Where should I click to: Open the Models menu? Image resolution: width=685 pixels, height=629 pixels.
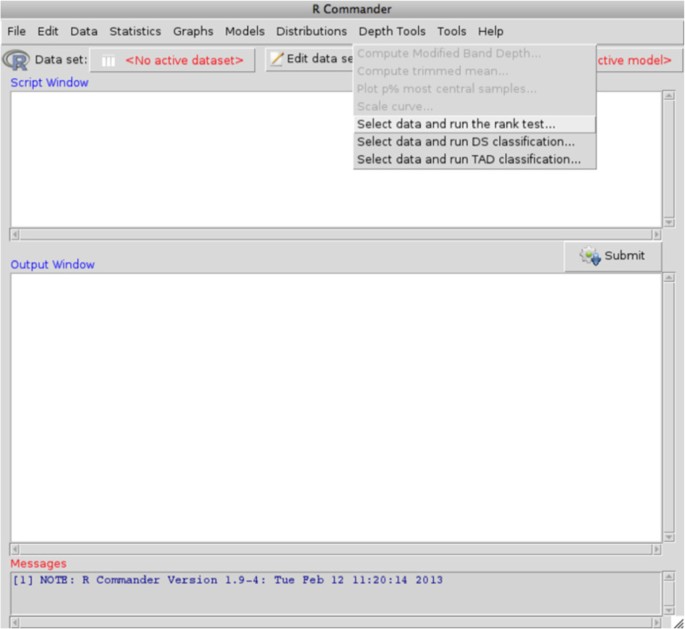[245, 31]
